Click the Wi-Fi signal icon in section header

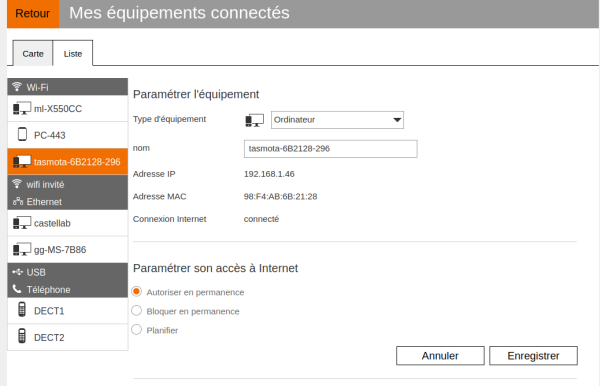click(17, 86)
